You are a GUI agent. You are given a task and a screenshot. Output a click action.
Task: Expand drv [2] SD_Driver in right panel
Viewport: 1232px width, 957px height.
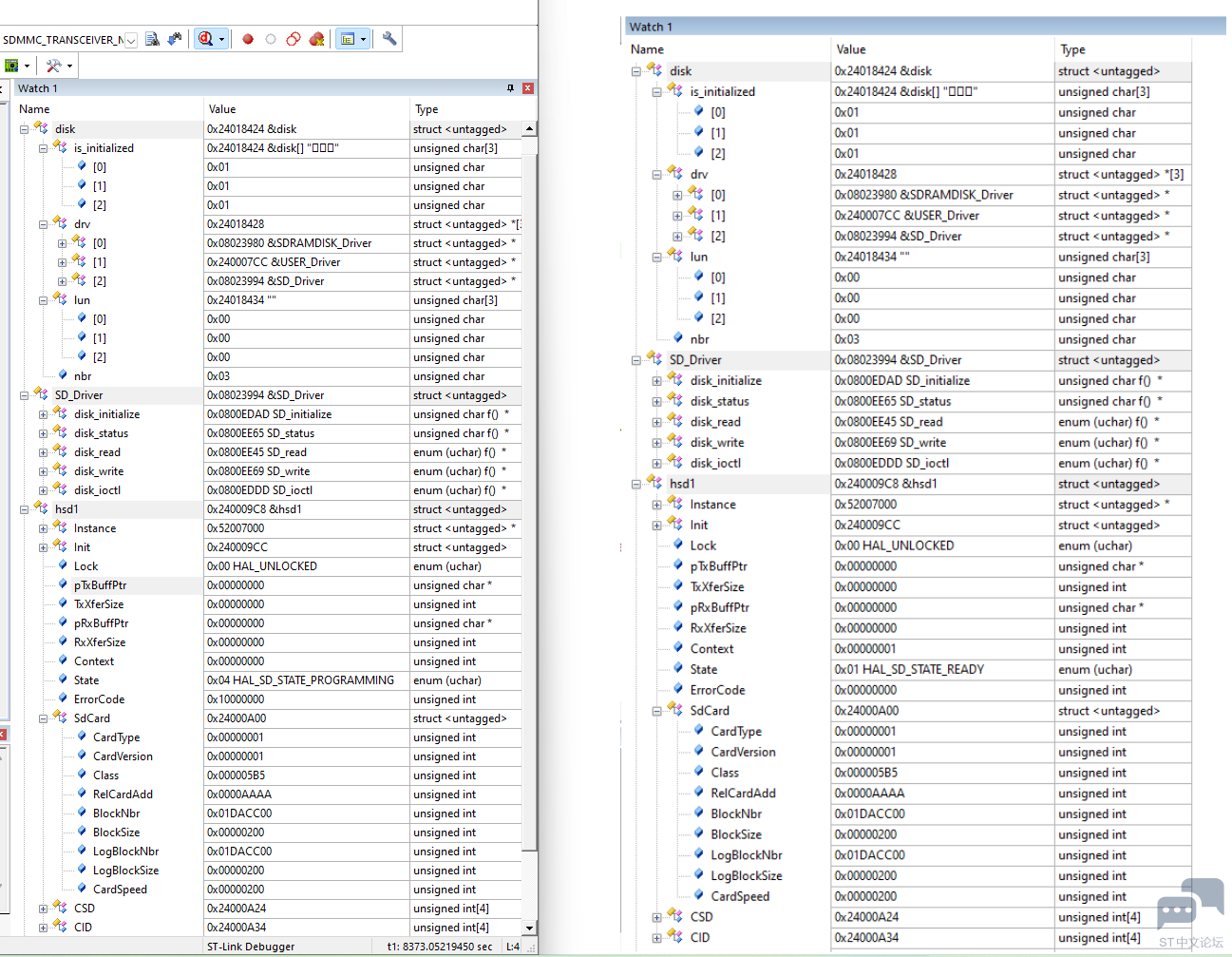click(x=677, y=237)
